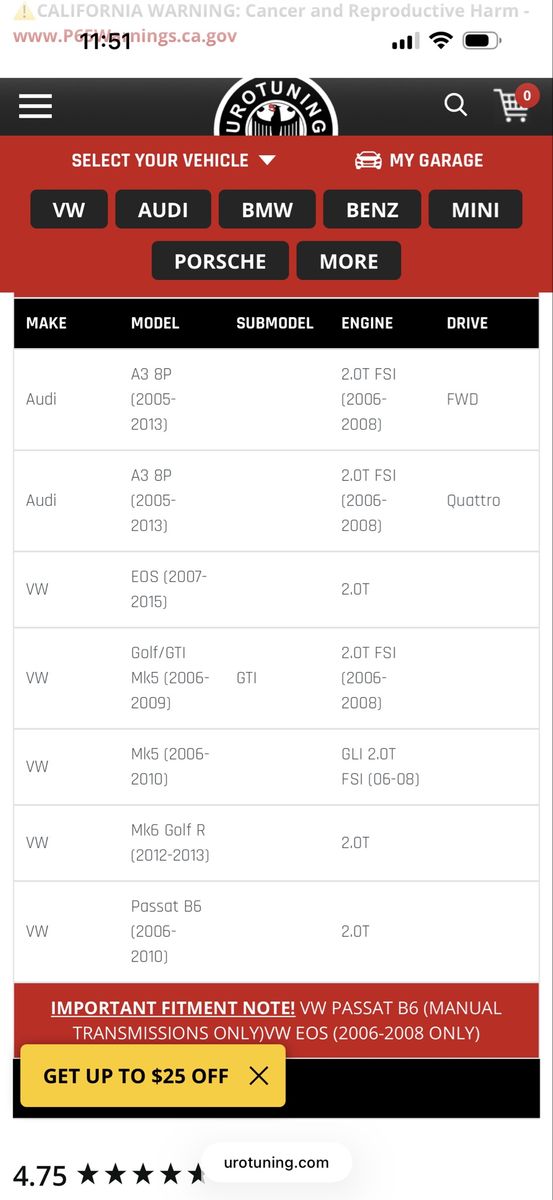This screenshot has width=553, height=1200.
Task: Open My Garage car icon
Action: [x=368, y=160]
